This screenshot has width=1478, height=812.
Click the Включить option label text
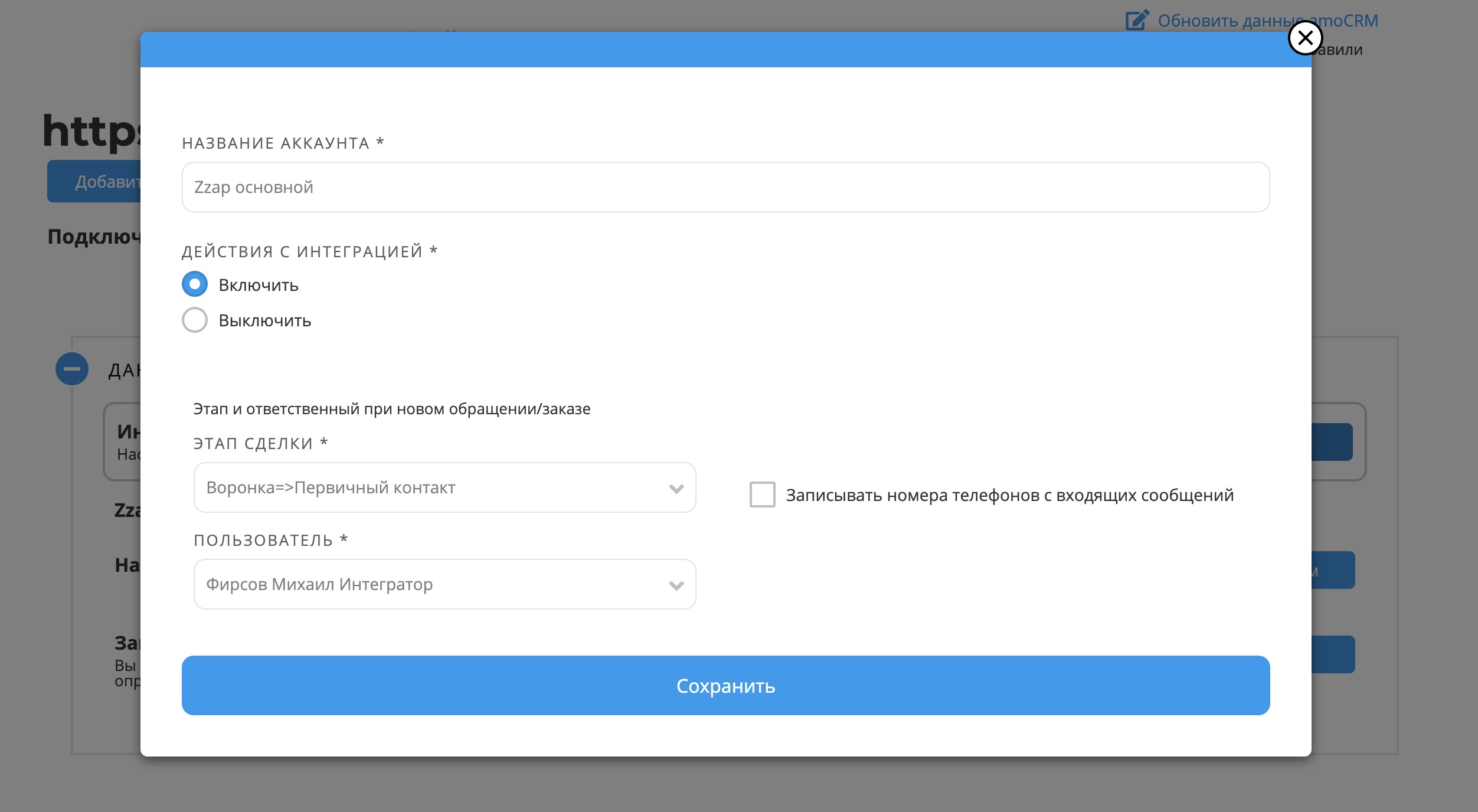(x=259, y=285)
